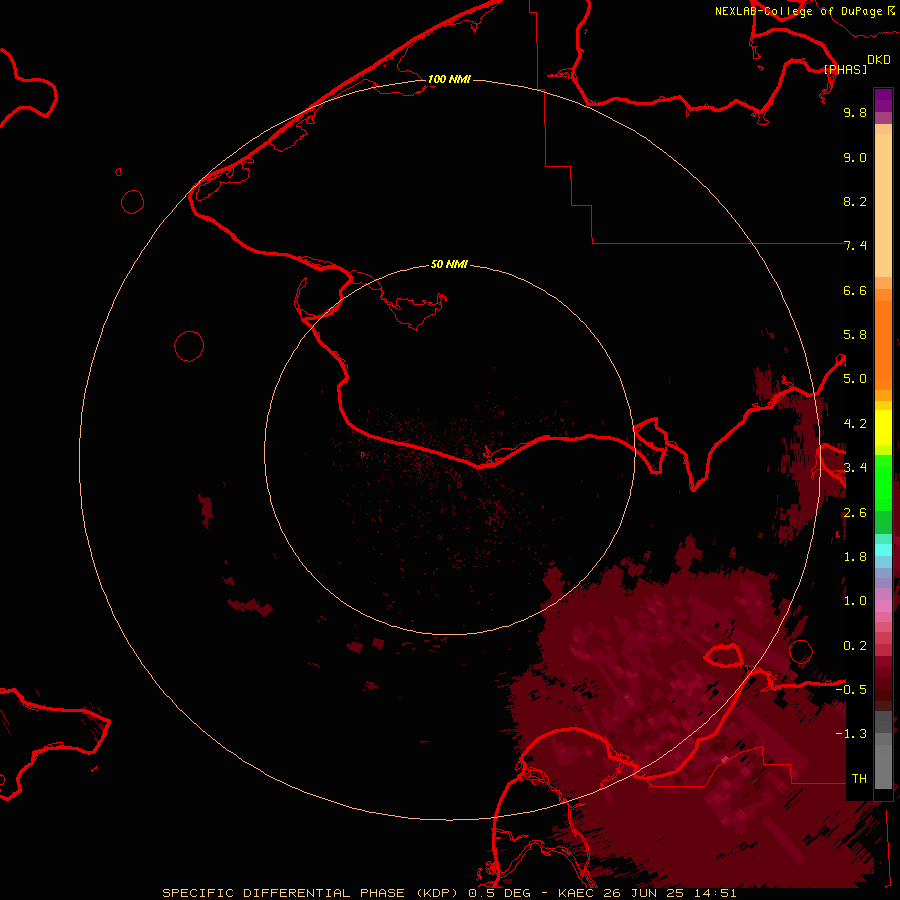Click the [PHAS] label above the color scale
The width and height of the screenshot is (900, 900).
(845, 69)
